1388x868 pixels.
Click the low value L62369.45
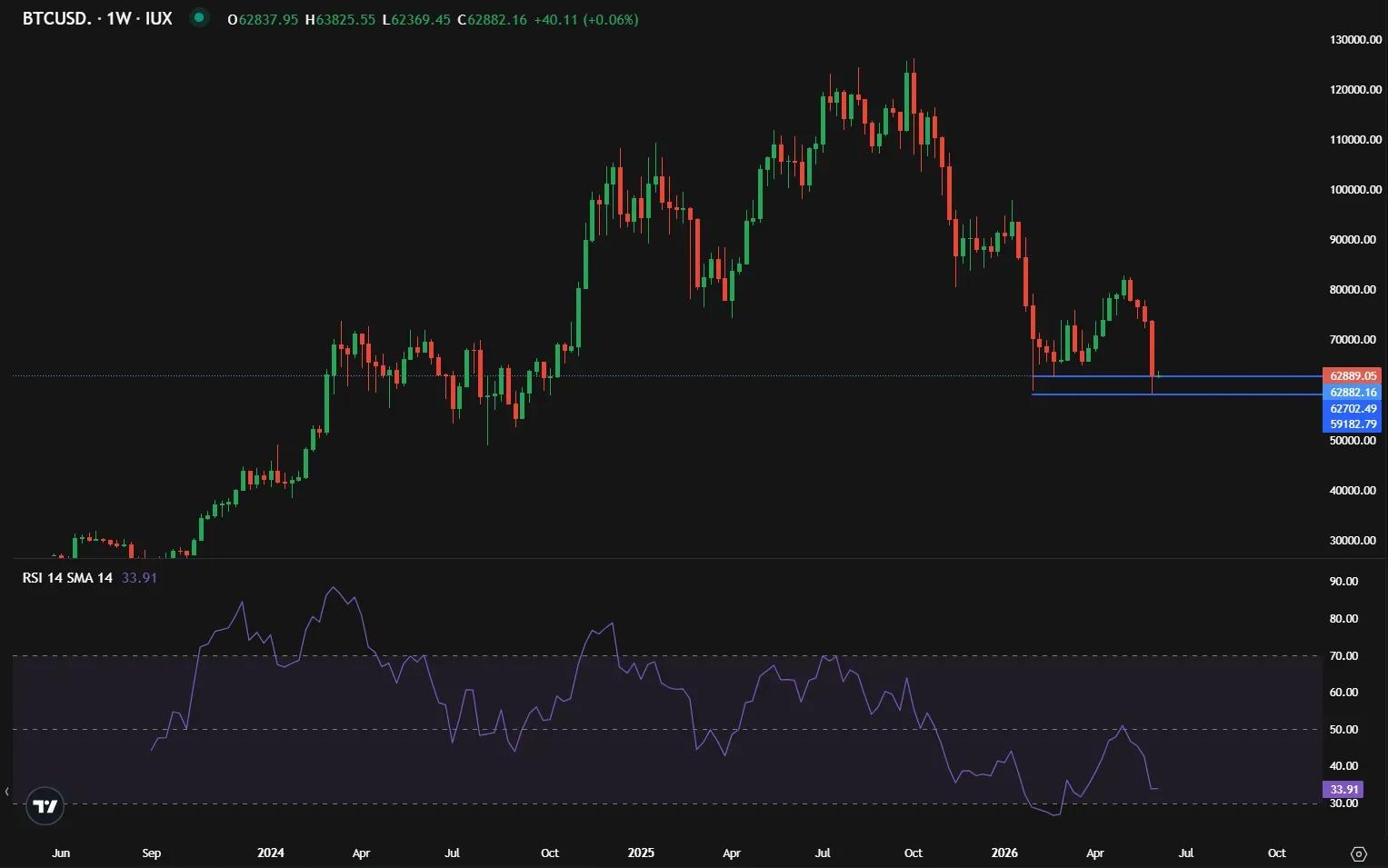pos(416,20)
